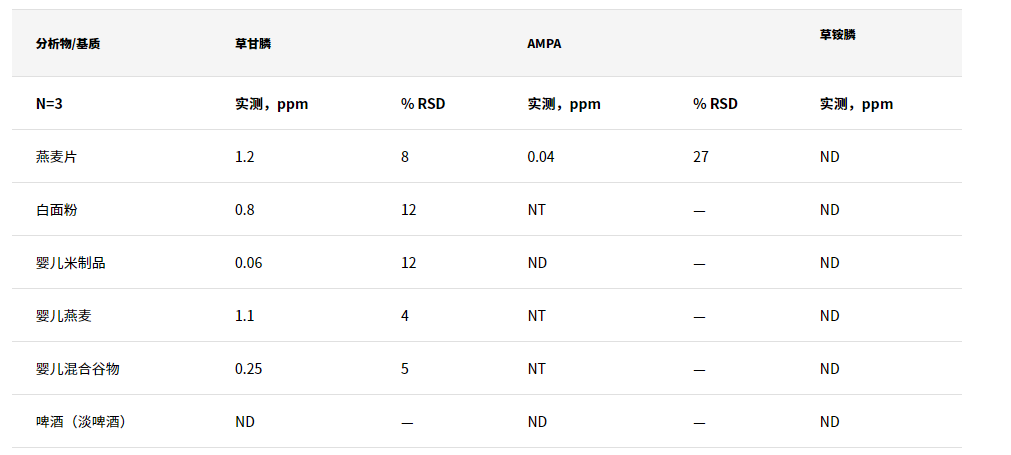This screenshot has height=455, width=1011.
Task: Select the 0.8 value for 白面粉
Action: click(x=244, y=209)
